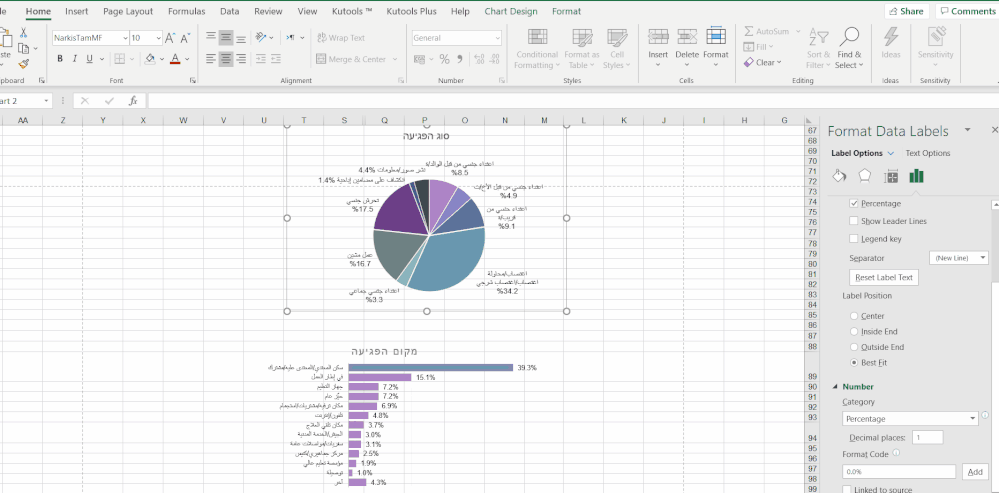This screenshot has width=999, height=493.
Task: Click the Font Color letter A icon
Action: tap(175, 59)
